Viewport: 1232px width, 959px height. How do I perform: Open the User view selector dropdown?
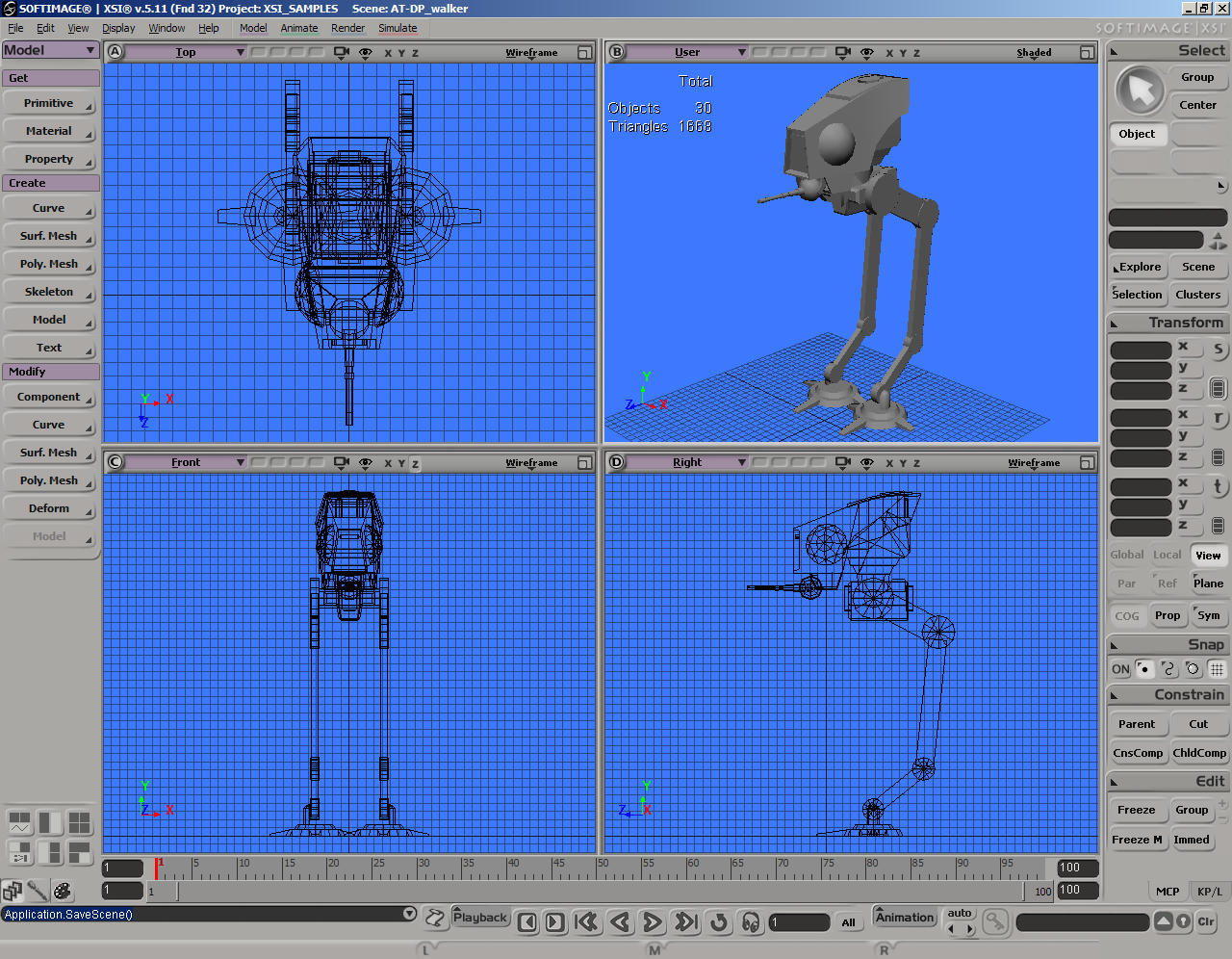click(687, 53)
